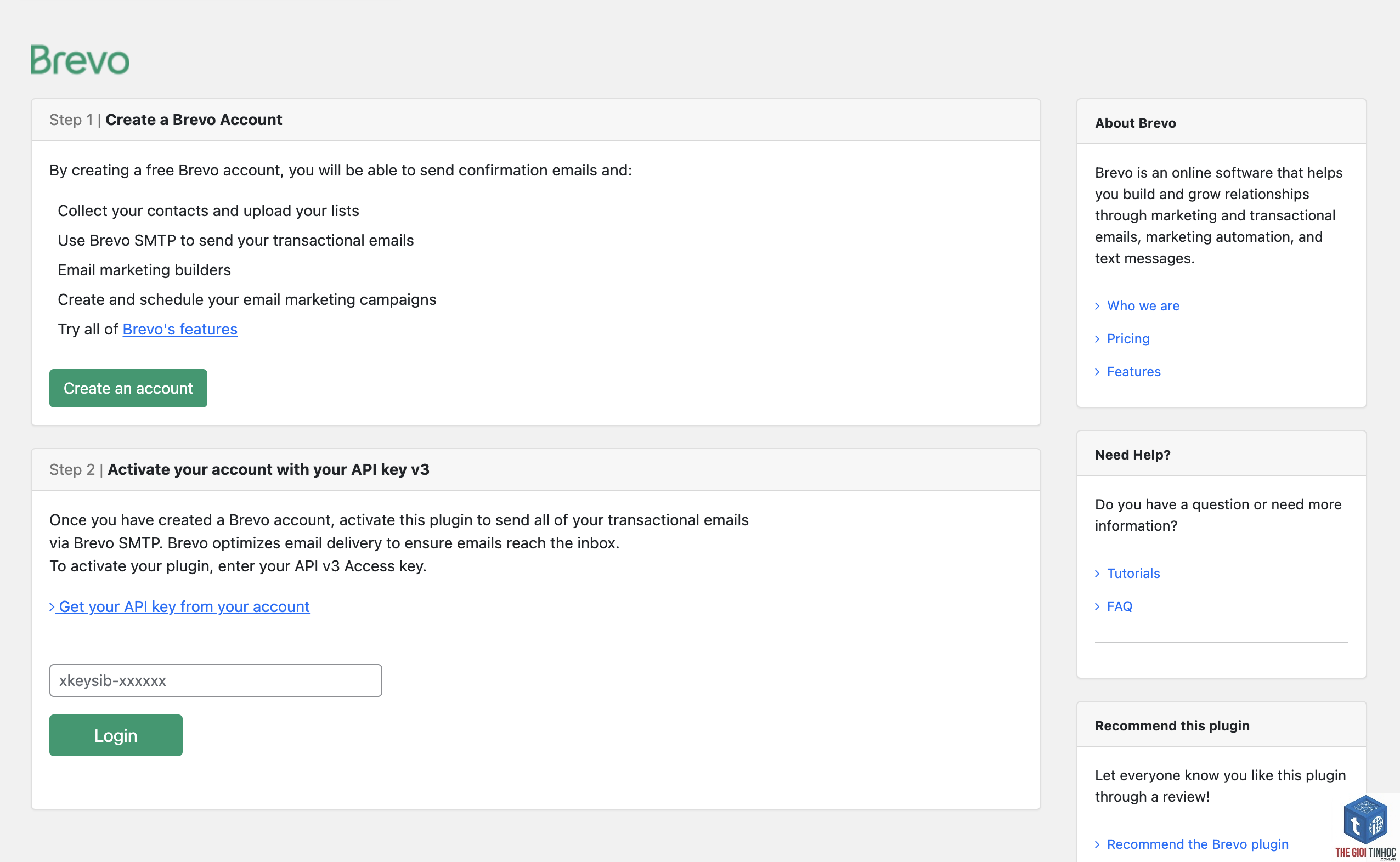Click 'Create and schedule your email marketing campaigns'
The width and height of the screenshot is (1400, 862).
click(x=247, y=300)
